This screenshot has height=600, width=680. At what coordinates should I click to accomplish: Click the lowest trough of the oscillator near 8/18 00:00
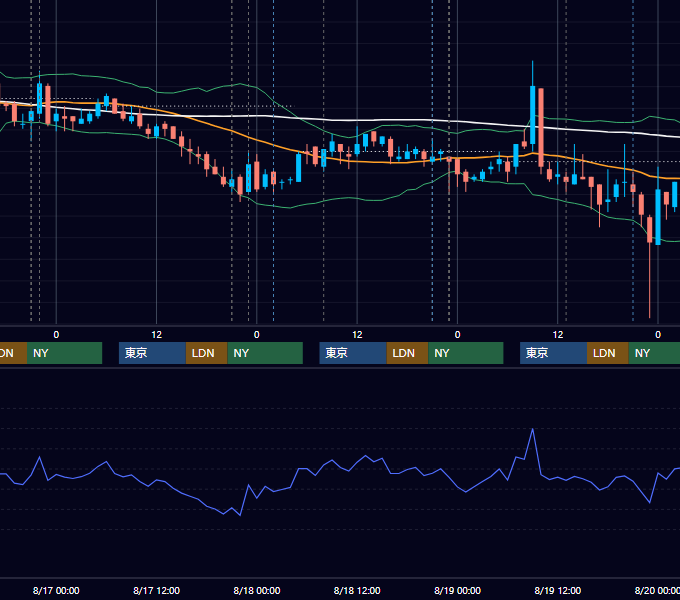[x=240, y=515]
